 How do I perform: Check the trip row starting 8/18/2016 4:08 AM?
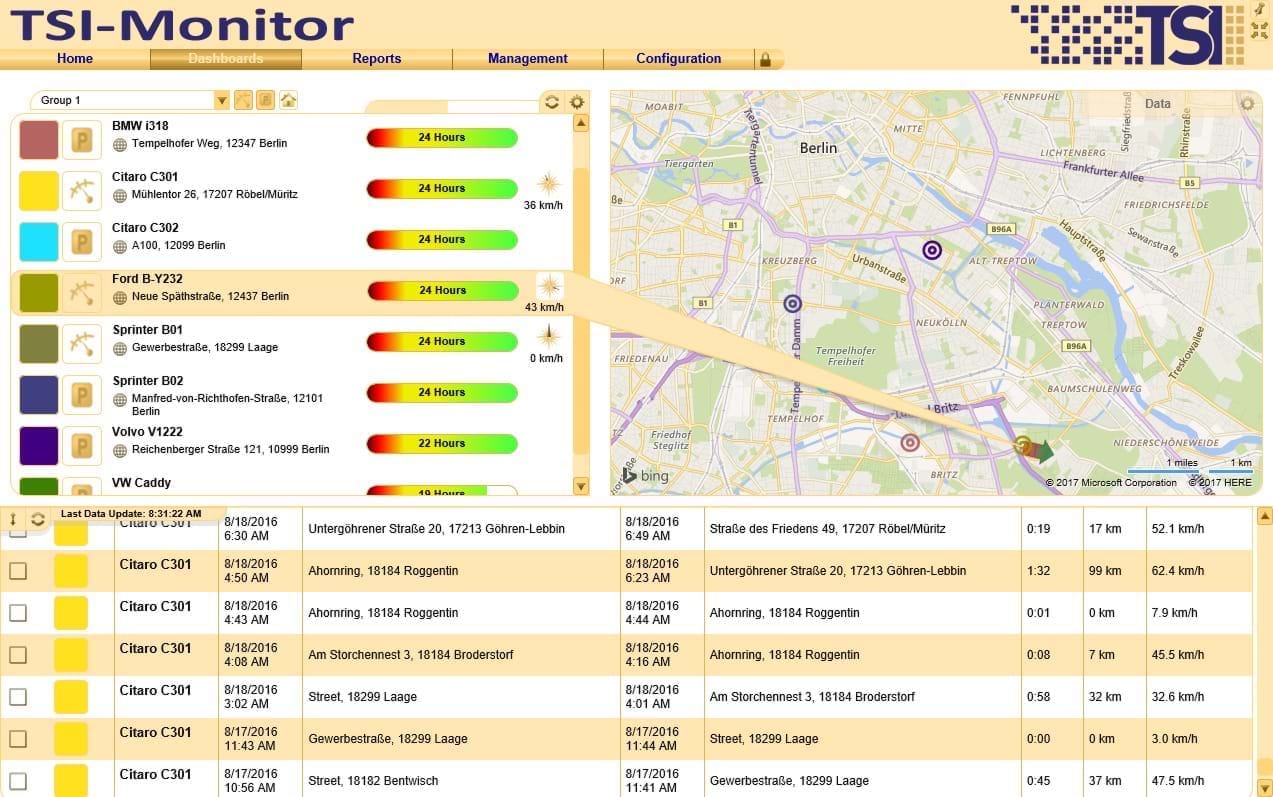point(18,655)
